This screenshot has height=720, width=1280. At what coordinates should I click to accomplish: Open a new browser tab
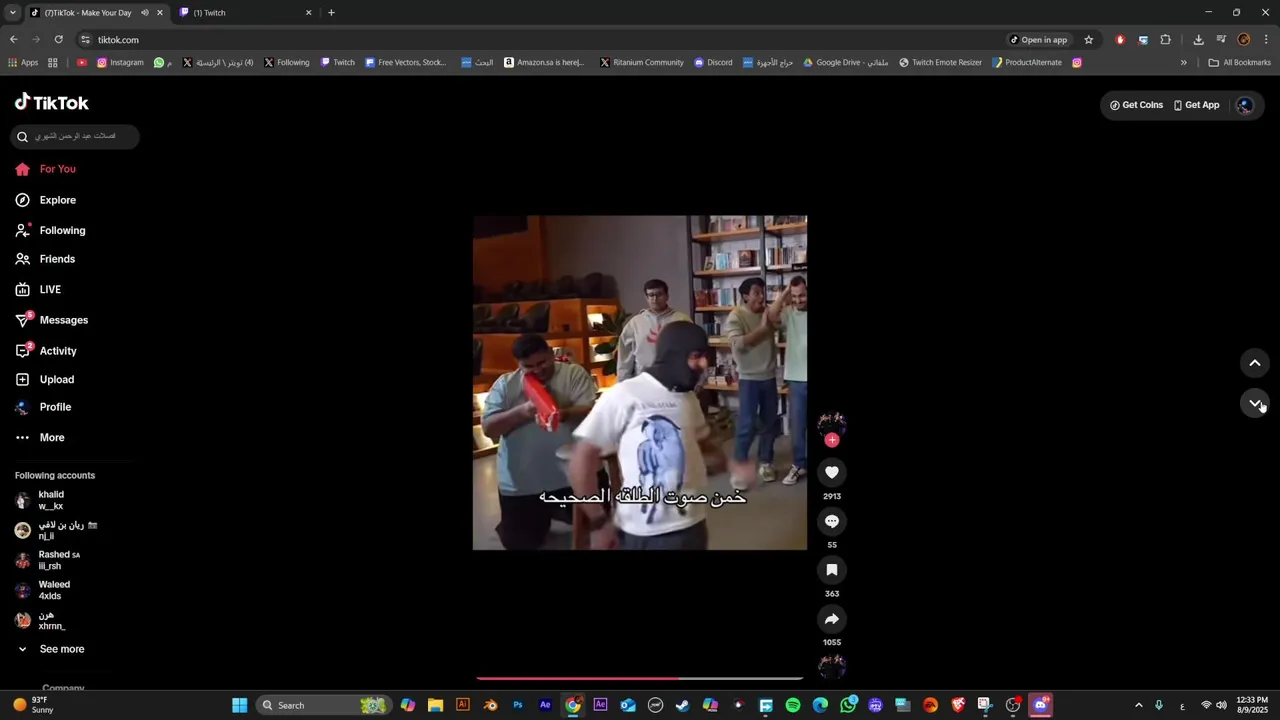pyautogui.click(x=331, y=13)
